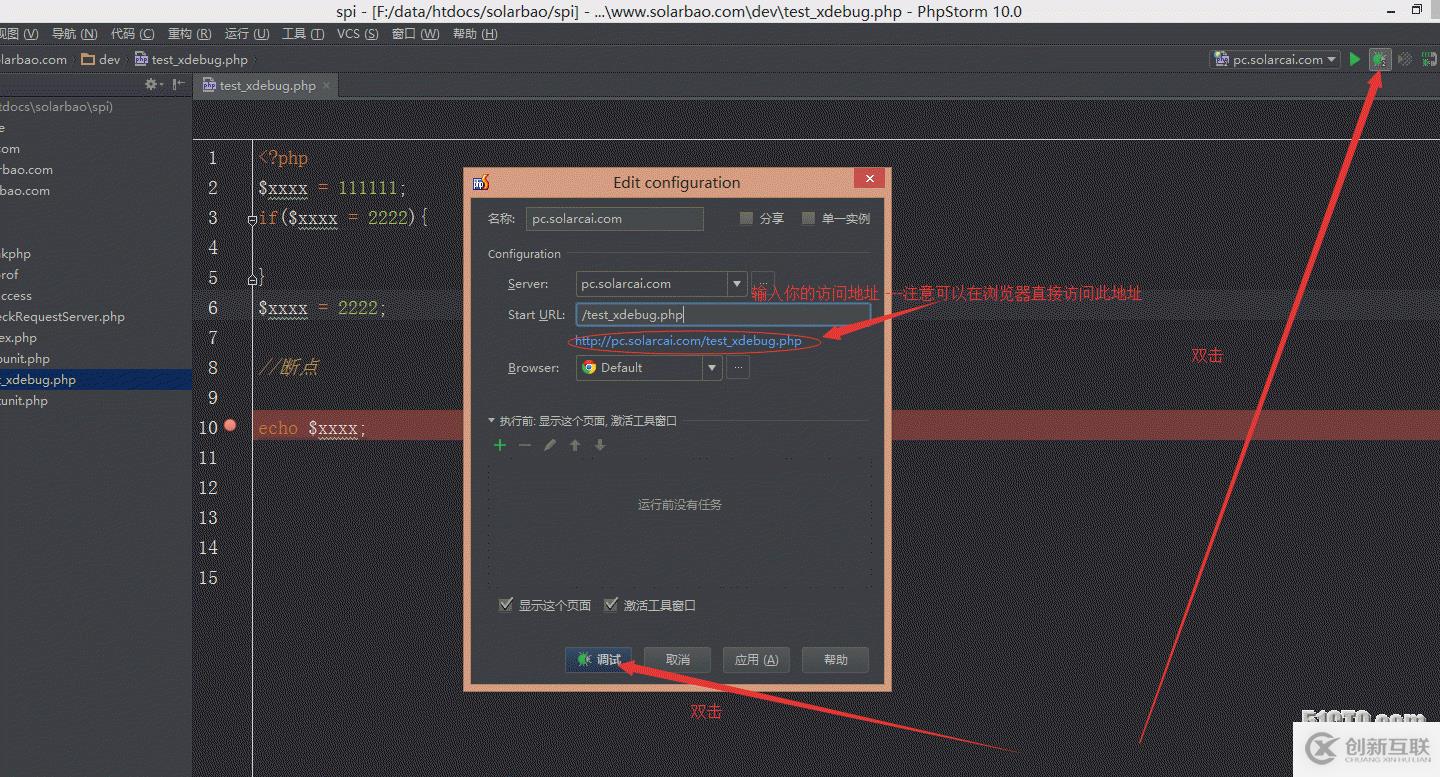Screen dimensions: 1440x777
Task: Select the kphp item in the project tree
Action: pyautogui.click(x=15, y=254)
